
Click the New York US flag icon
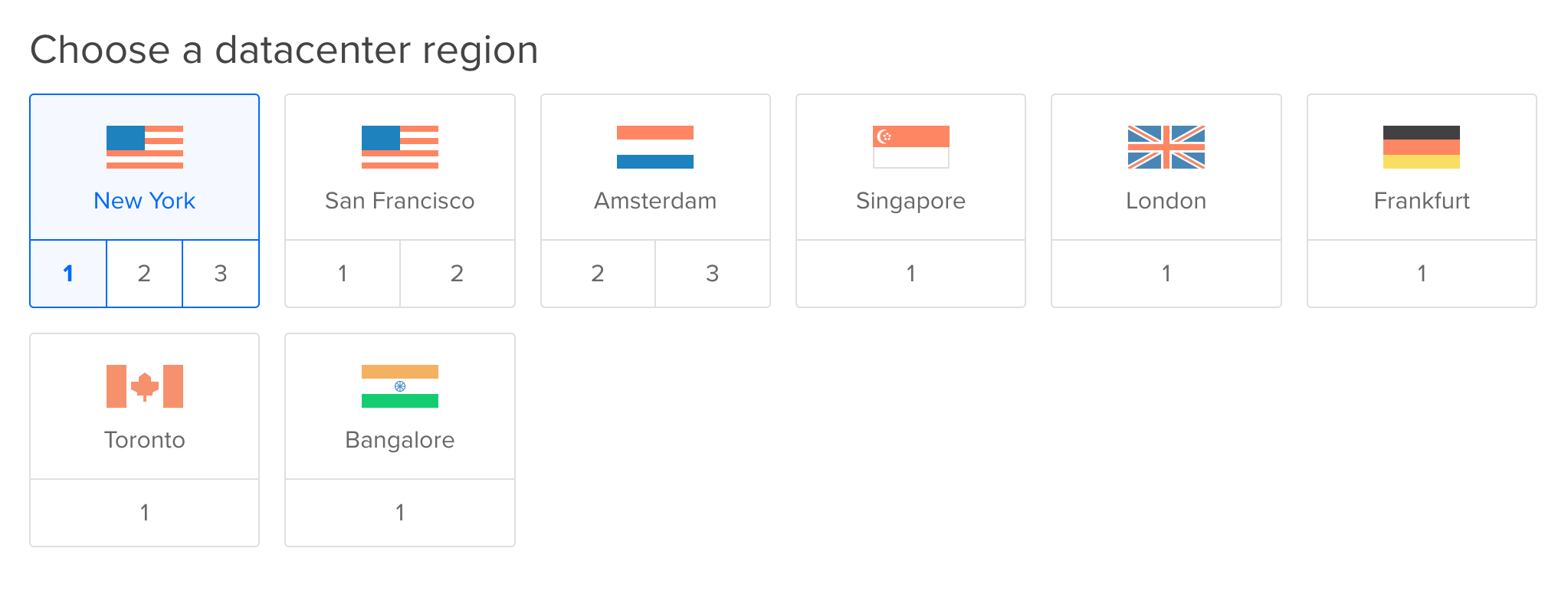[x=144, y=147]
